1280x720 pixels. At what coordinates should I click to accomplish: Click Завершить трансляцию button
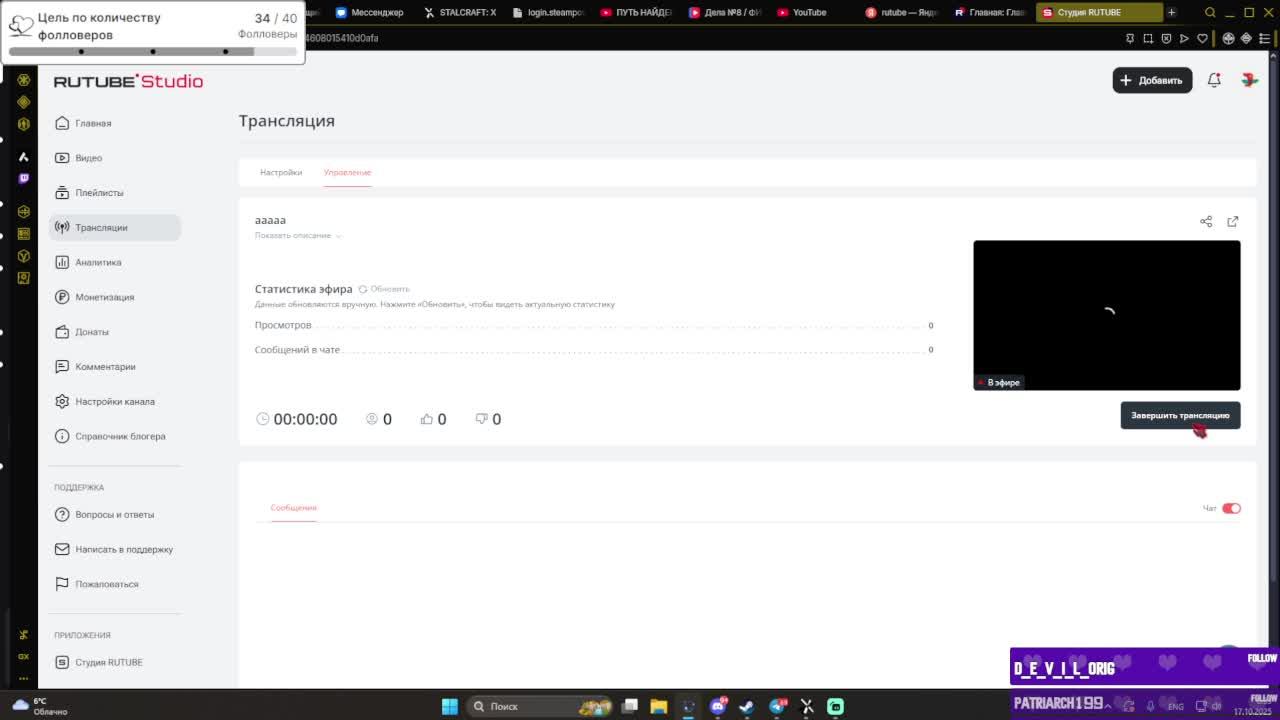1180,415
